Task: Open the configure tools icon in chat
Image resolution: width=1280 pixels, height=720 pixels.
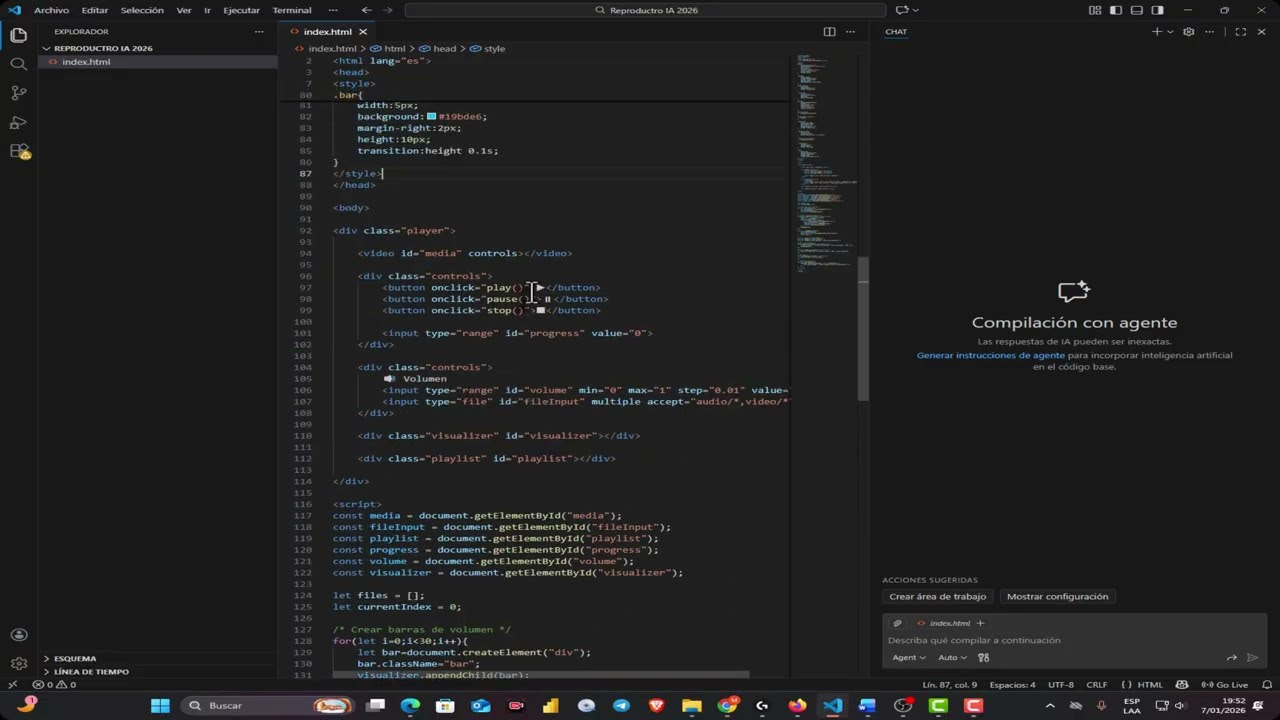Action: (x=983, y=658)
